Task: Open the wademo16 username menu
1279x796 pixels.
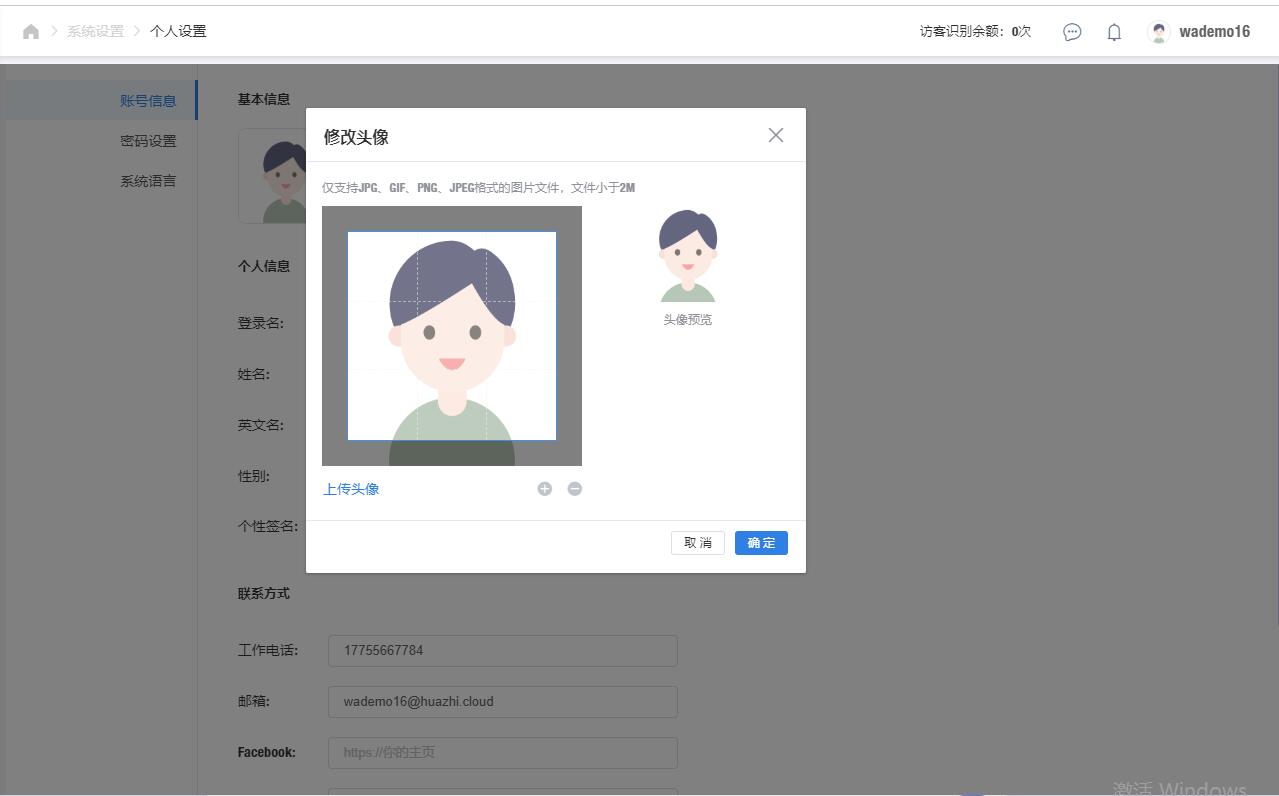Action: tap(1214, 32)
